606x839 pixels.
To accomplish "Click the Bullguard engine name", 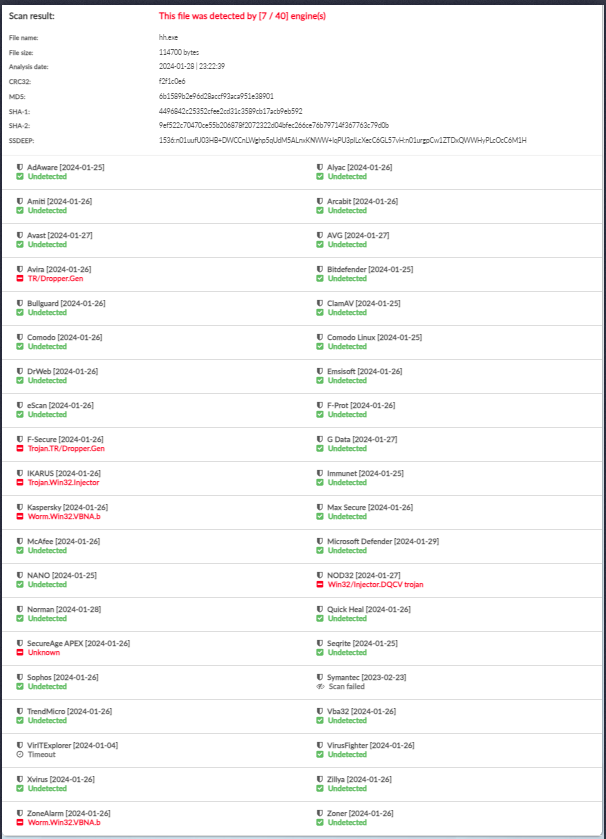I will [x=43, y=303].
